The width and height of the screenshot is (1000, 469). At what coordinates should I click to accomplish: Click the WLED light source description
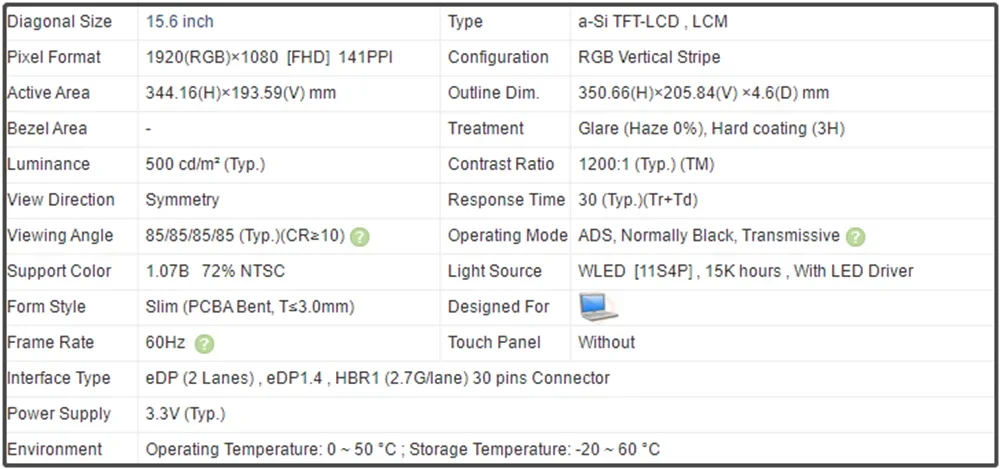click(x=746, y=271)
